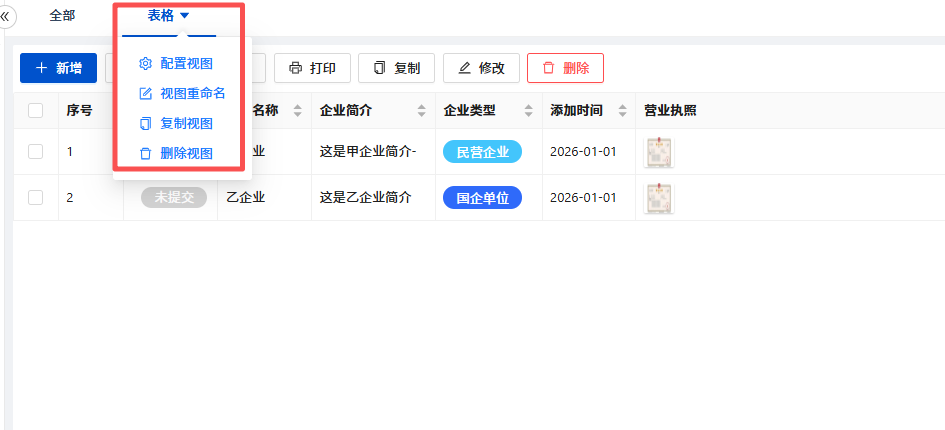The width and height of the screenshot is (945, 430).
Task: Switch to the 全部 tab
Action: 62,16
